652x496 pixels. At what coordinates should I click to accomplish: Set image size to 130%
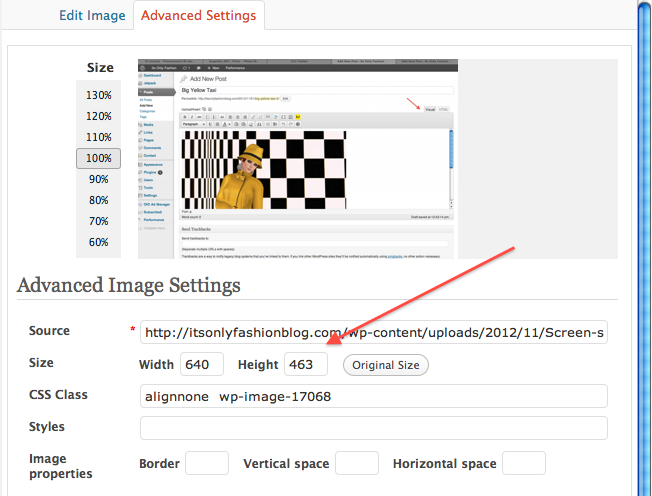(x=98, y=95)
